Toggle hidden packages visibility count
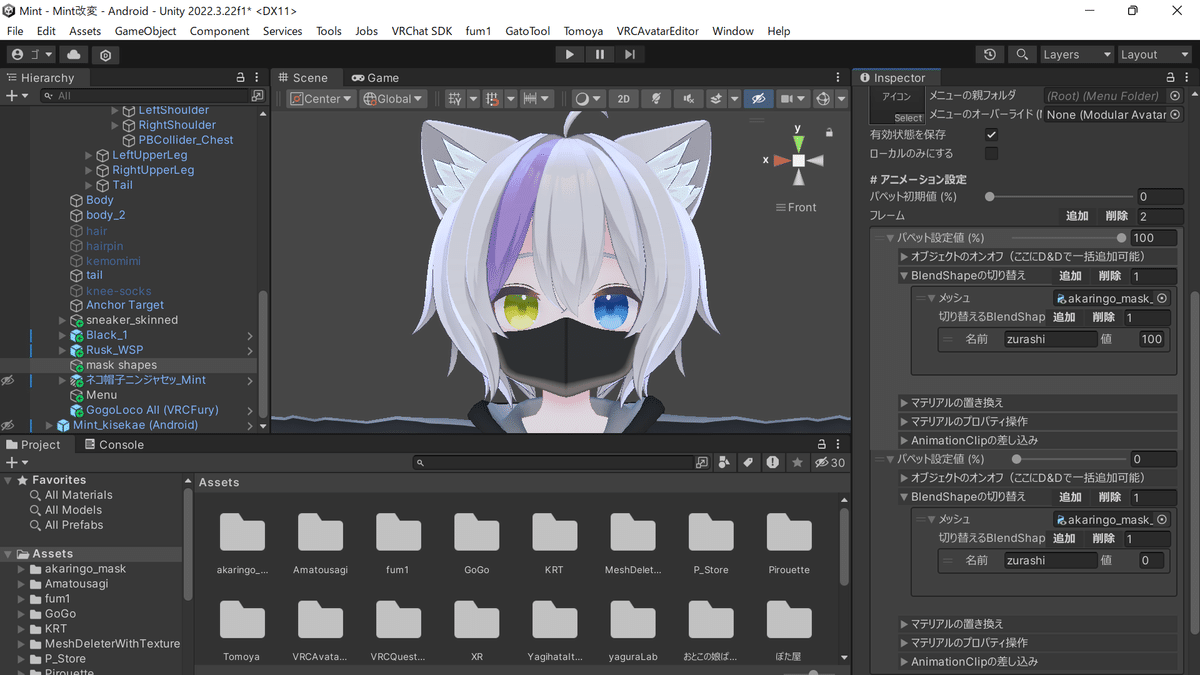 (x=830, y=463)
